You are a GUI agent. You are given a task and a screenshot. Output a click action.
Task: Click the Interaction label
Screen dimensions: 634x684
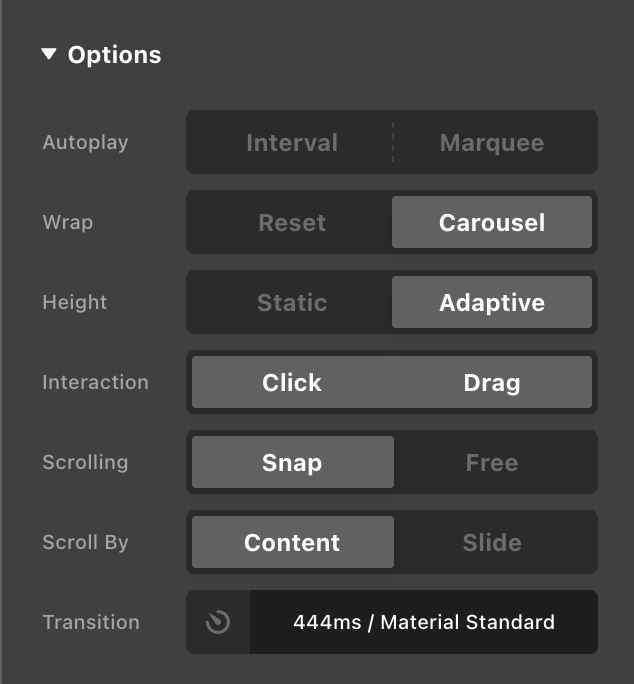coord(95,382)
